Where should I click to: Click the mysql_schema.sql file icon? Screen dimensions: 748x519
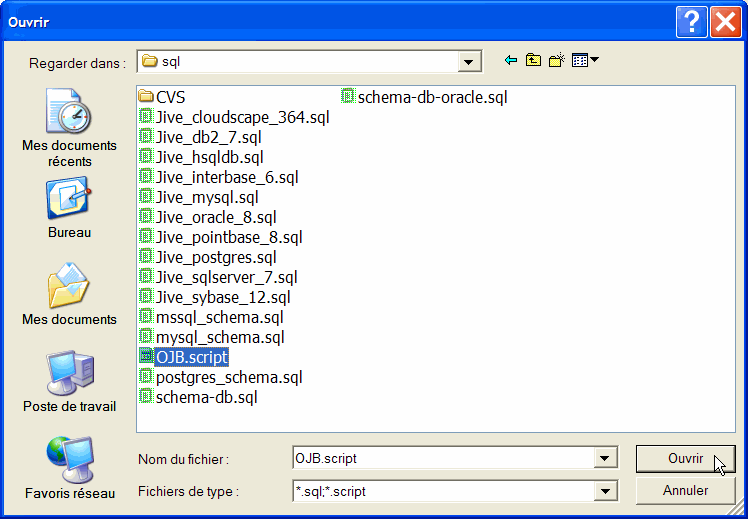tap(145, 337)
